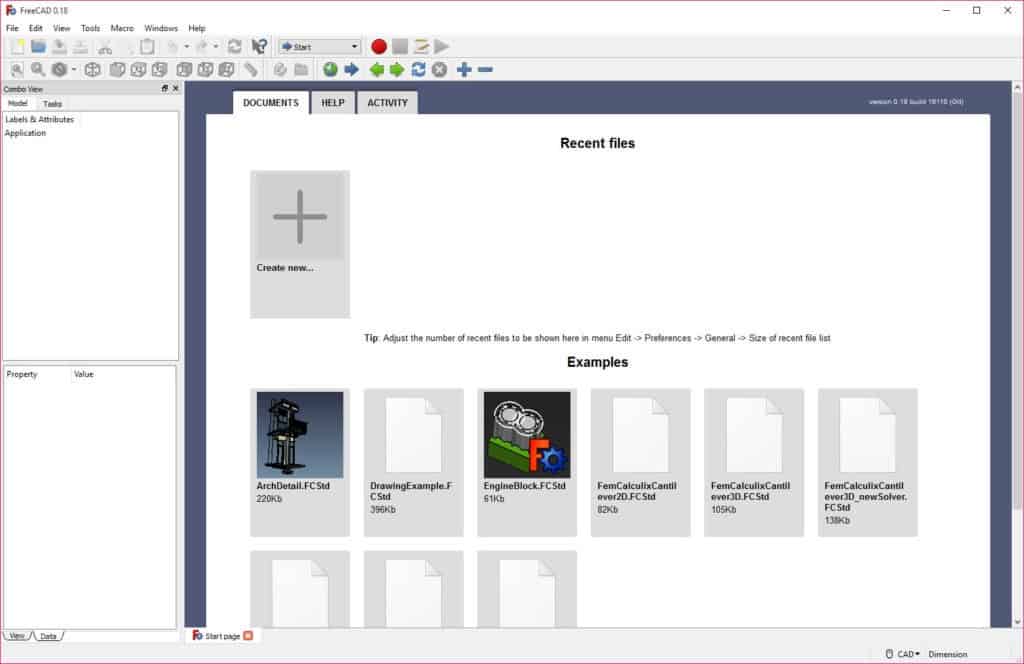The width and height of the screenshot is (1024, 664).
Task: Switch to the Data property tab
Action: pos(48,636)
